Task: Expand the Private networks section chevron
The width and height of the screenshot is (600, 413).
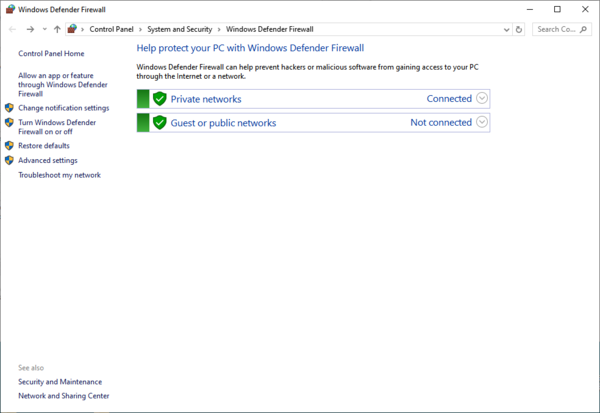Action: pos(482,98)
